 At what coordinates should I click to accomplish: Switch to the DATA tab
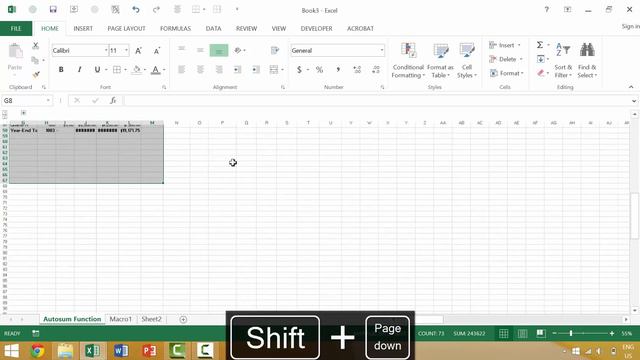click(213, 29)
